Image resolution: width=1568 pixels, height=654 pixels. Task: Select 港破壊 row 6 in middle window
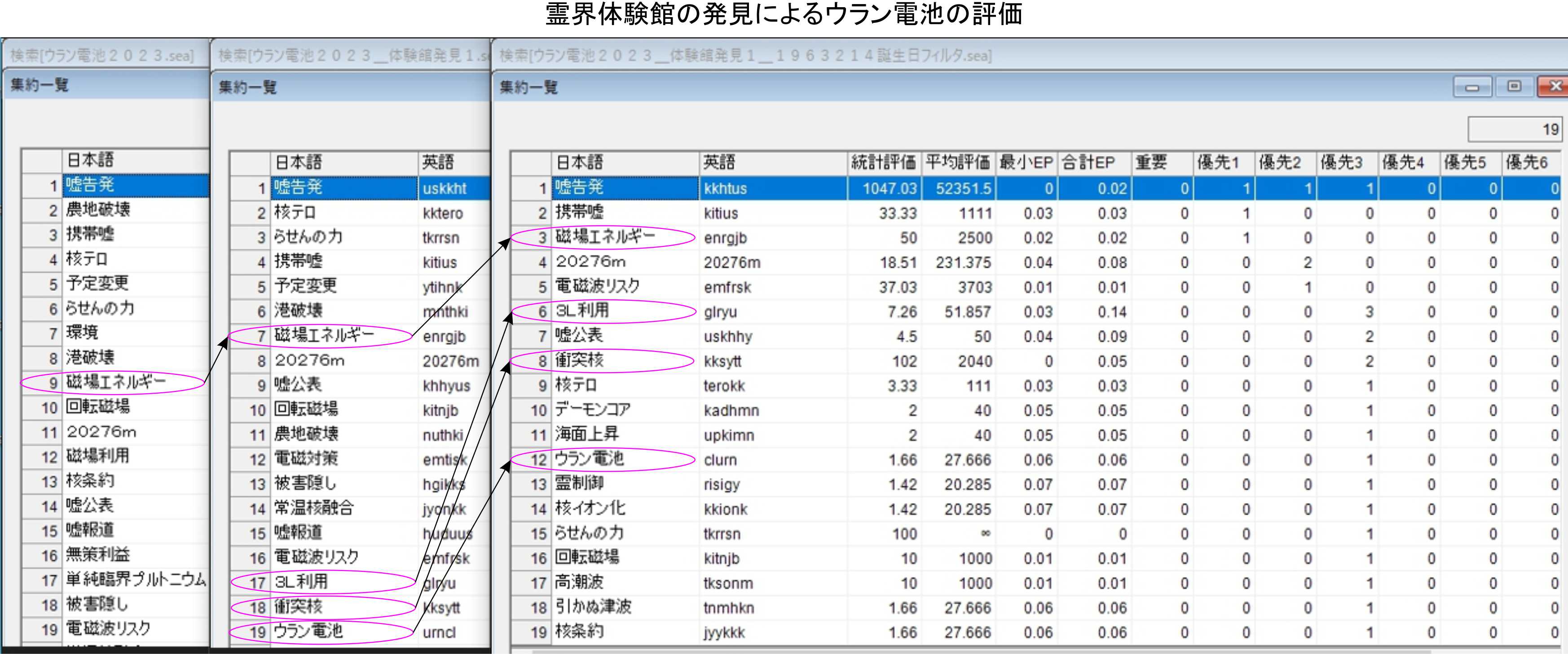click(x=361, y=312)
